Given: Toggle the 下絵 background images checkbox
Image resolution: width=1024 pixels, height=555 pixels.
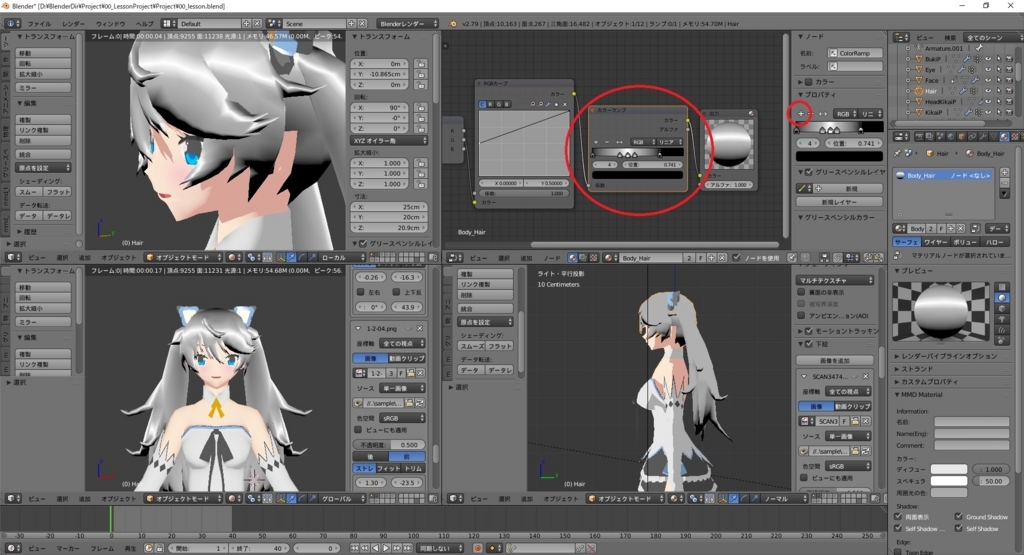Looking at the screenshot, I should pyautogui.click(x=808, y=343).
